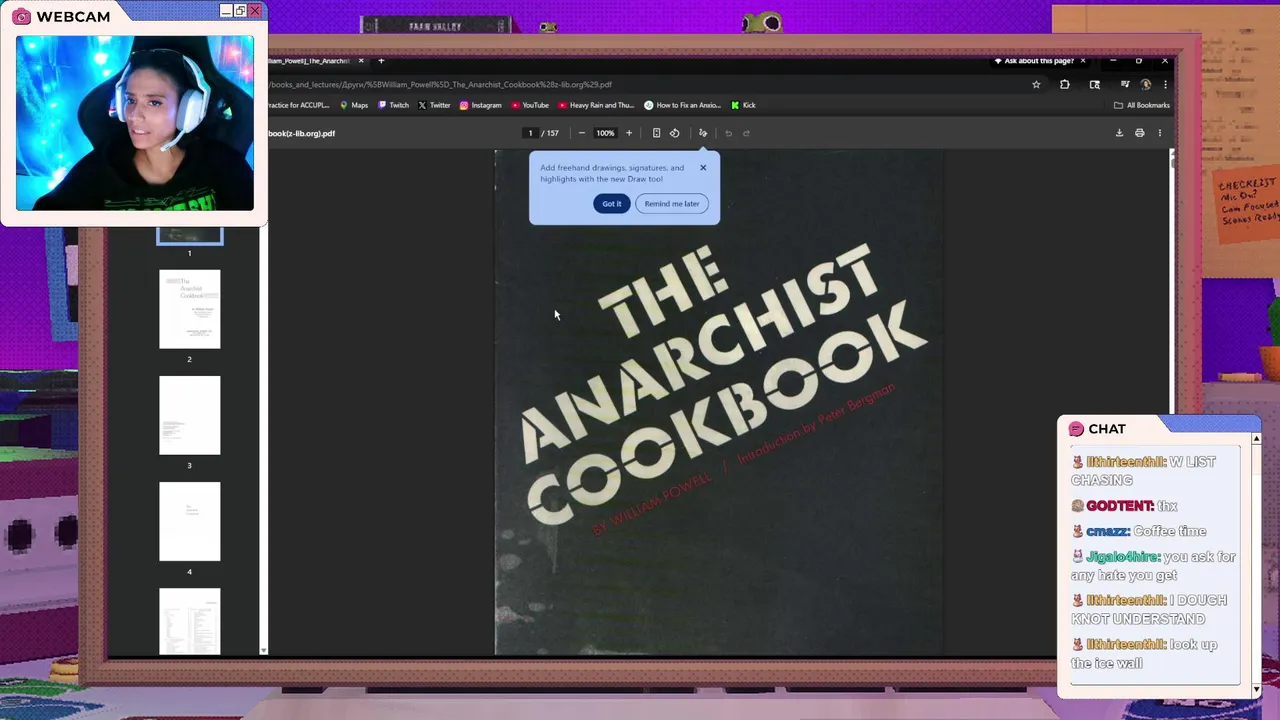
Task: Open the Lens search icon
Action: [1095, 85]
